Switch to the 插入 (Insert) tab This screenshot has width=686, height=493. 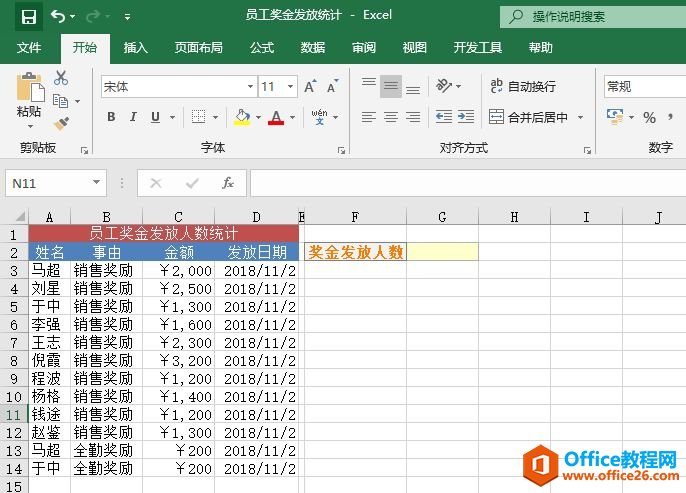[x=136, y=47]
